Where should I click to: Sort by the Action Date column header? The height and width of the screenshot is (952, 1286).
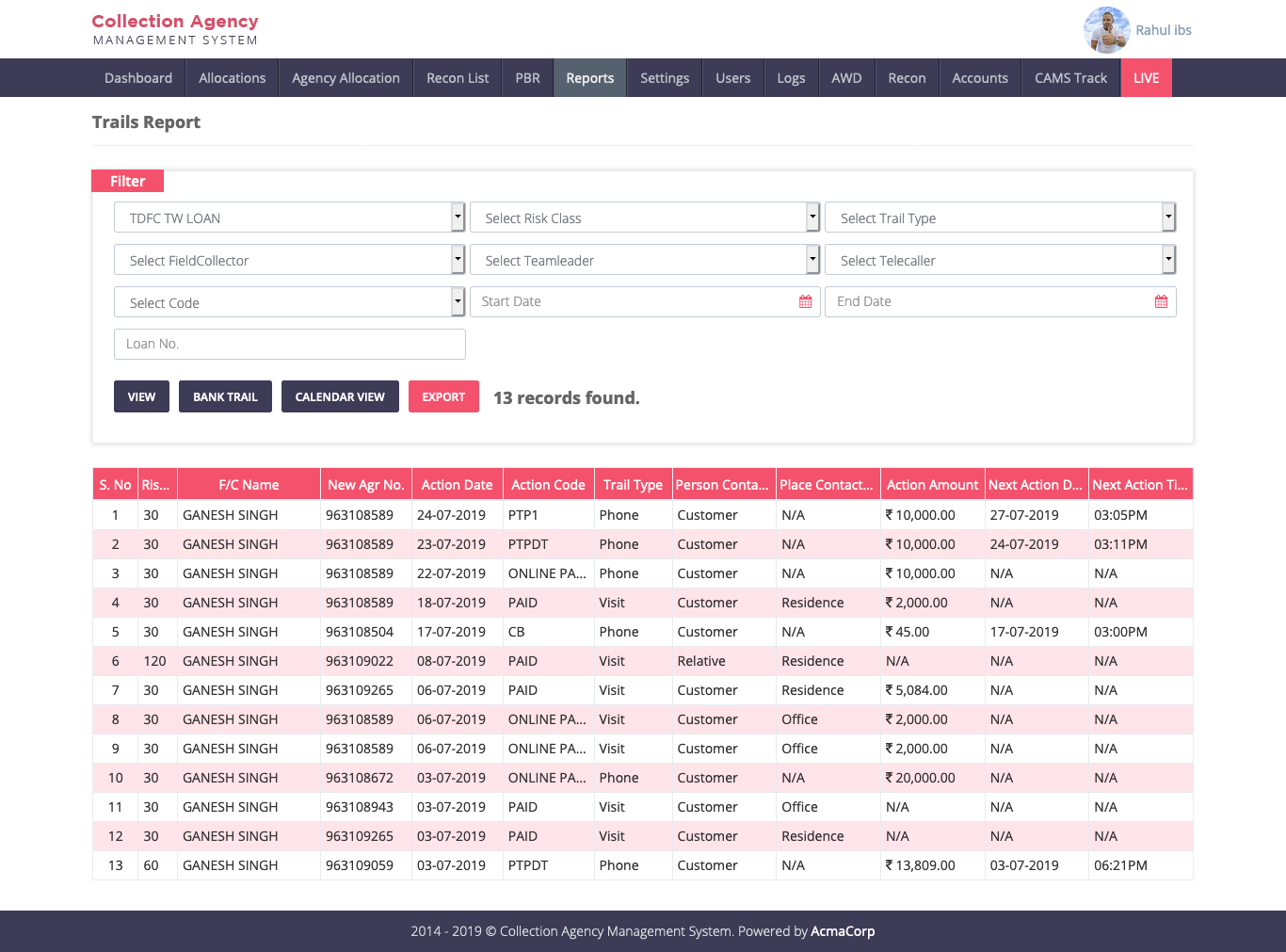coord(457,485)
